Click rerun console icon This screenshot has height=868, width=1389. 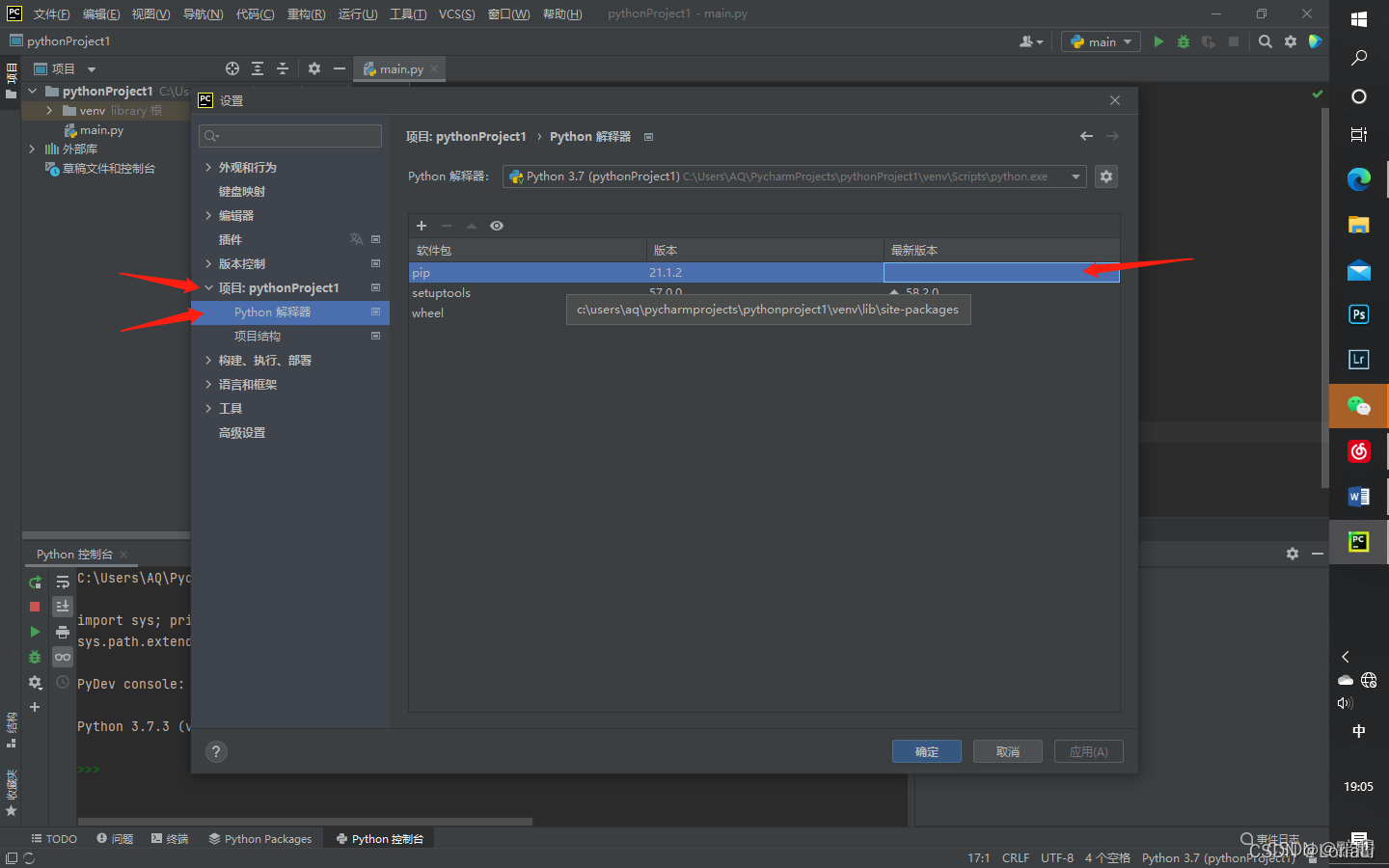[35, 582]
